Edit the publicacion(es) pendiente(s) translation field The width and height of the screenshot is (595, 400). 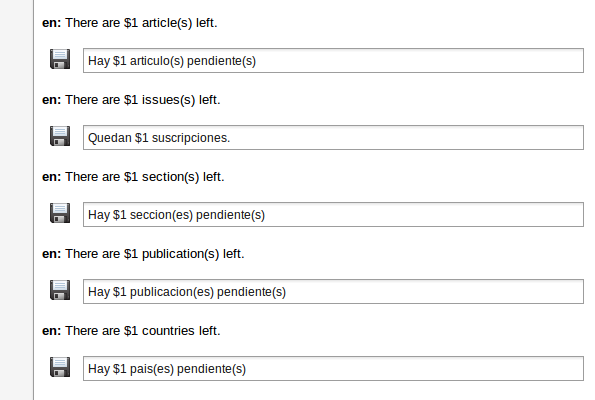333,292
